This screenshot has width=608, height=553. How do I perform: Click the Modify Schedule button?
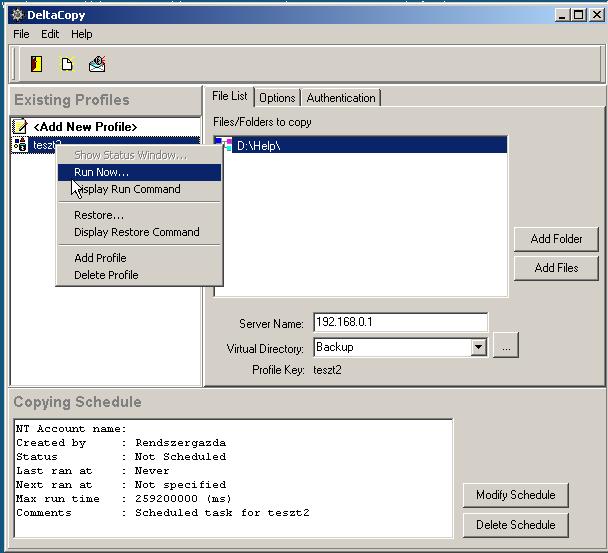(x=516, y=495)
